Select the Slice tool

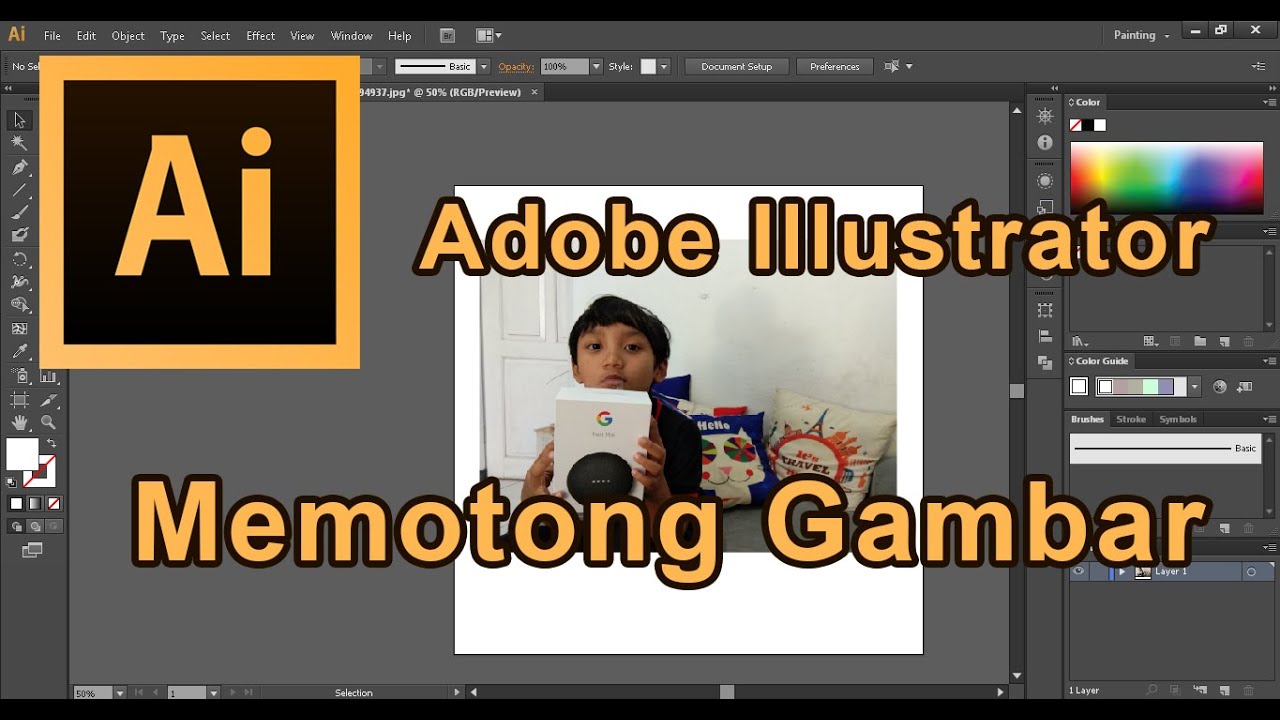click(48, 400)
